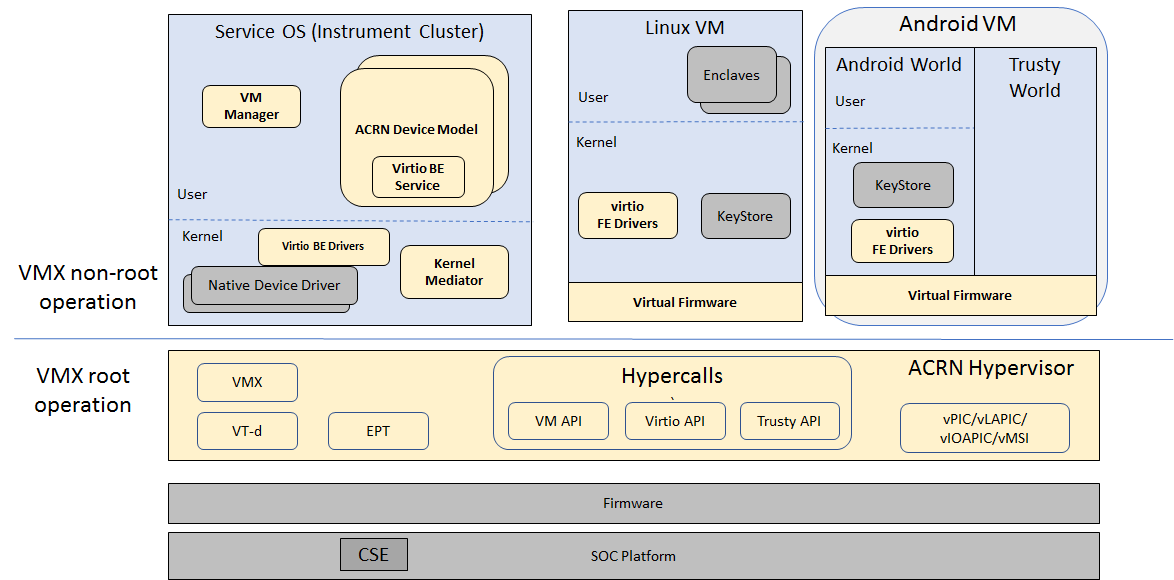The width and height of the screenshot is (1174, 580).
Task: Select the Trusty API box
Action: [789, 421]
